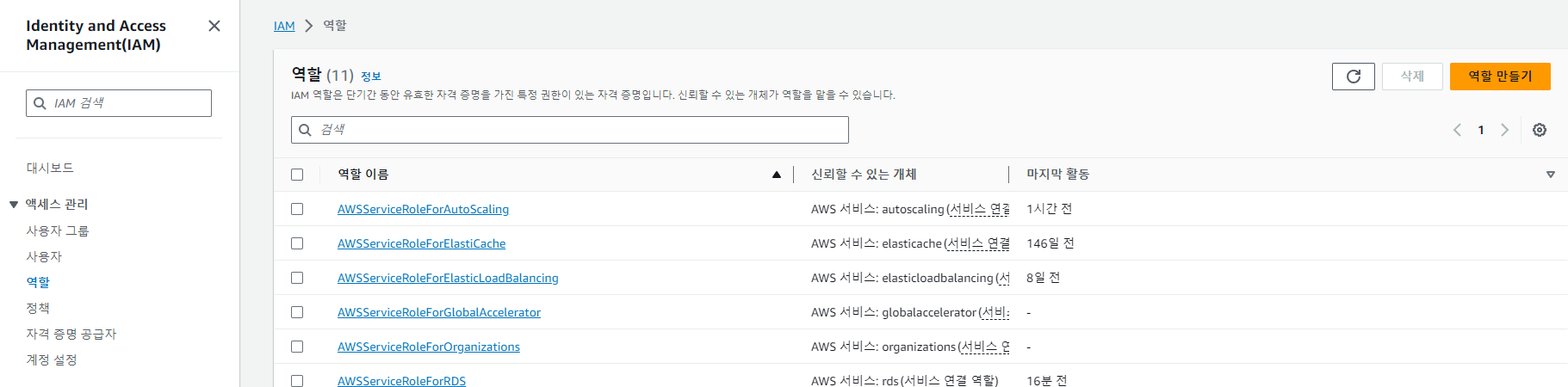Click the magnifier in IAM search box
This screenshot has height=387, width=1568.
[x=40, y=103]
